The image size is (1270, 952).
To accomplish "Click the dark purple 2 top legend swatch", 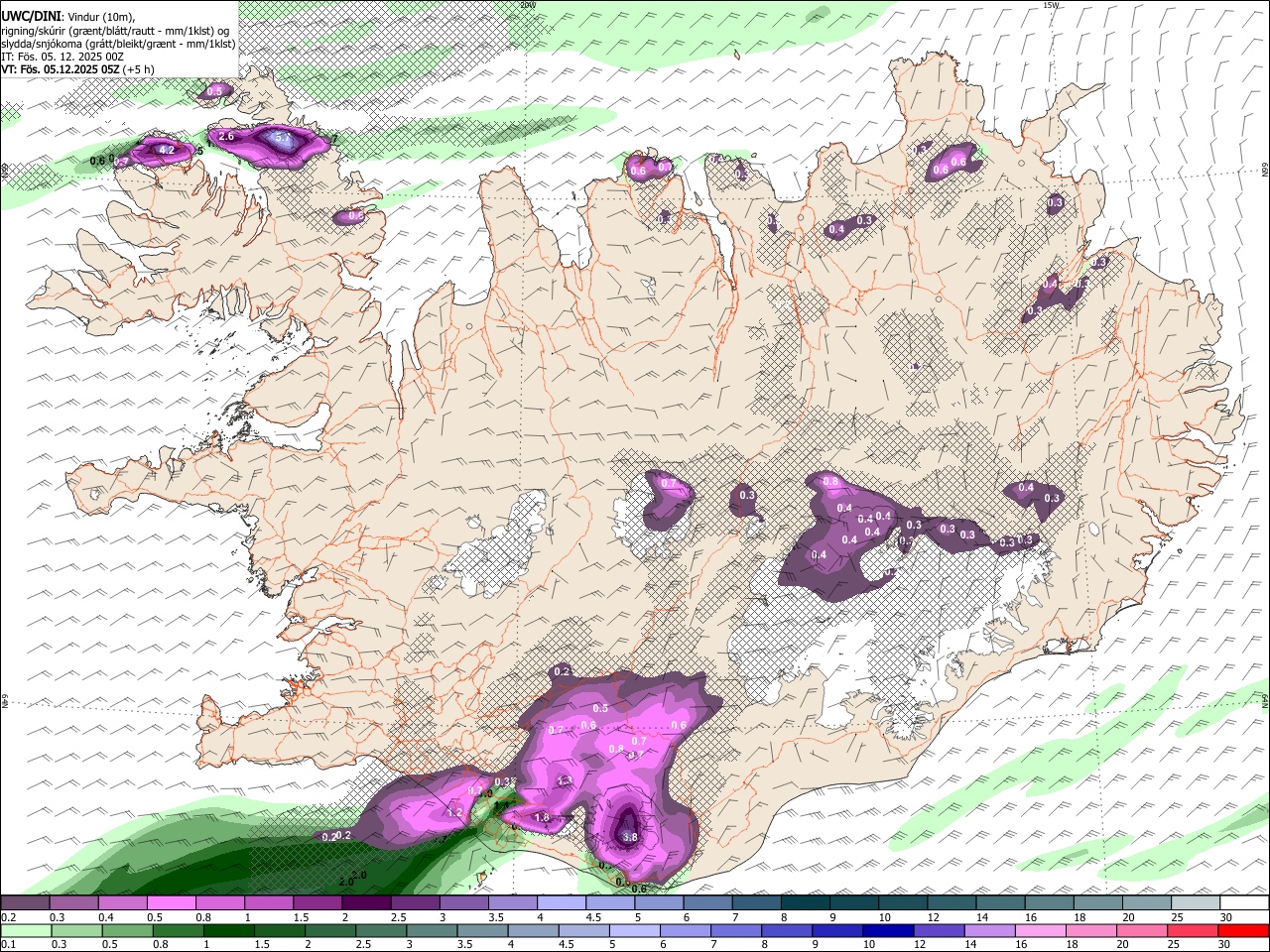I will (x=366, y=903).
